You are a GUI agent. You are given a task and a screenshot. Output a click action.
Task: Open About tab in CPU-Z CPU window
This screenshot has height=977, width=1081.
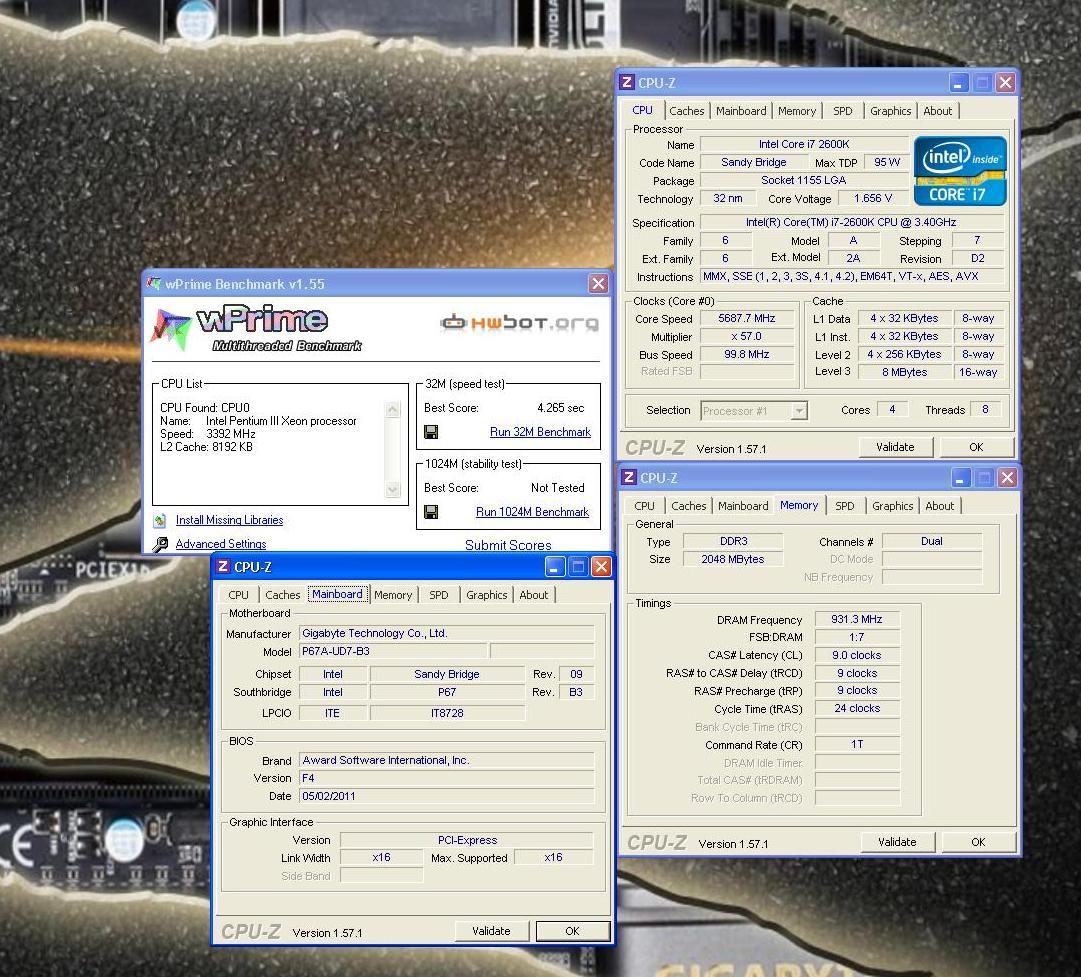938,111
